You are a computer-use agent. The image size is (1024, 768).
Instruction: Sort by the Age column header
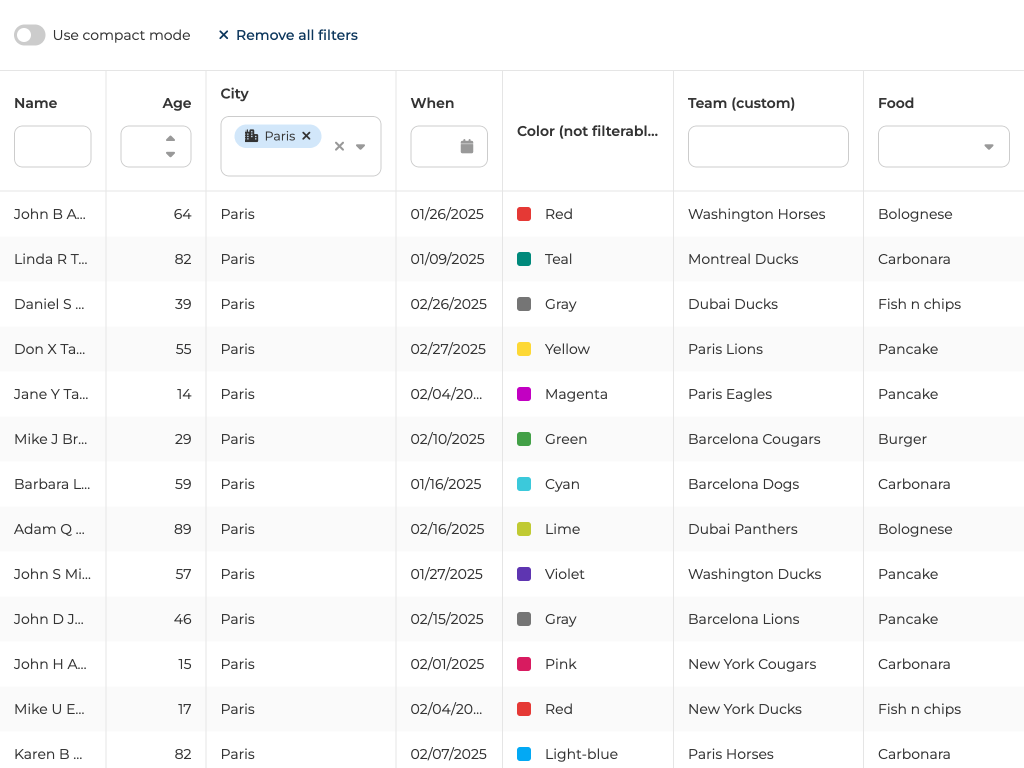tap(177, 103)
